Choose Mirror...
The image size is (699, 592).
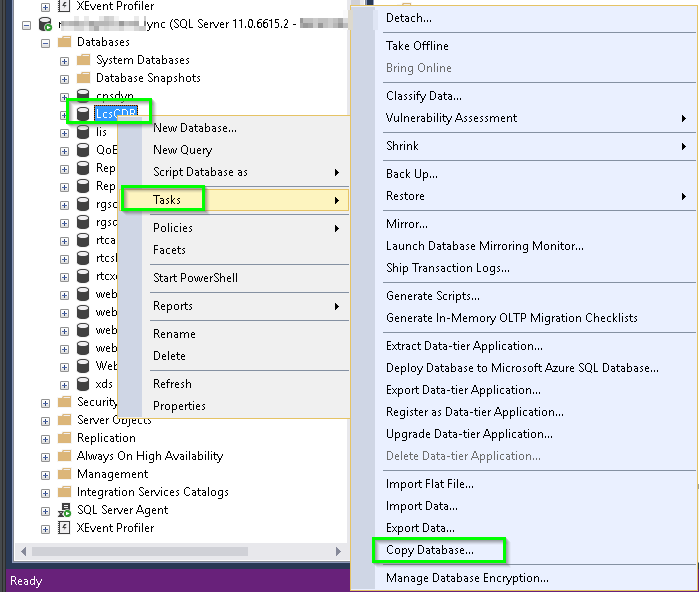[x=407, y=224]
